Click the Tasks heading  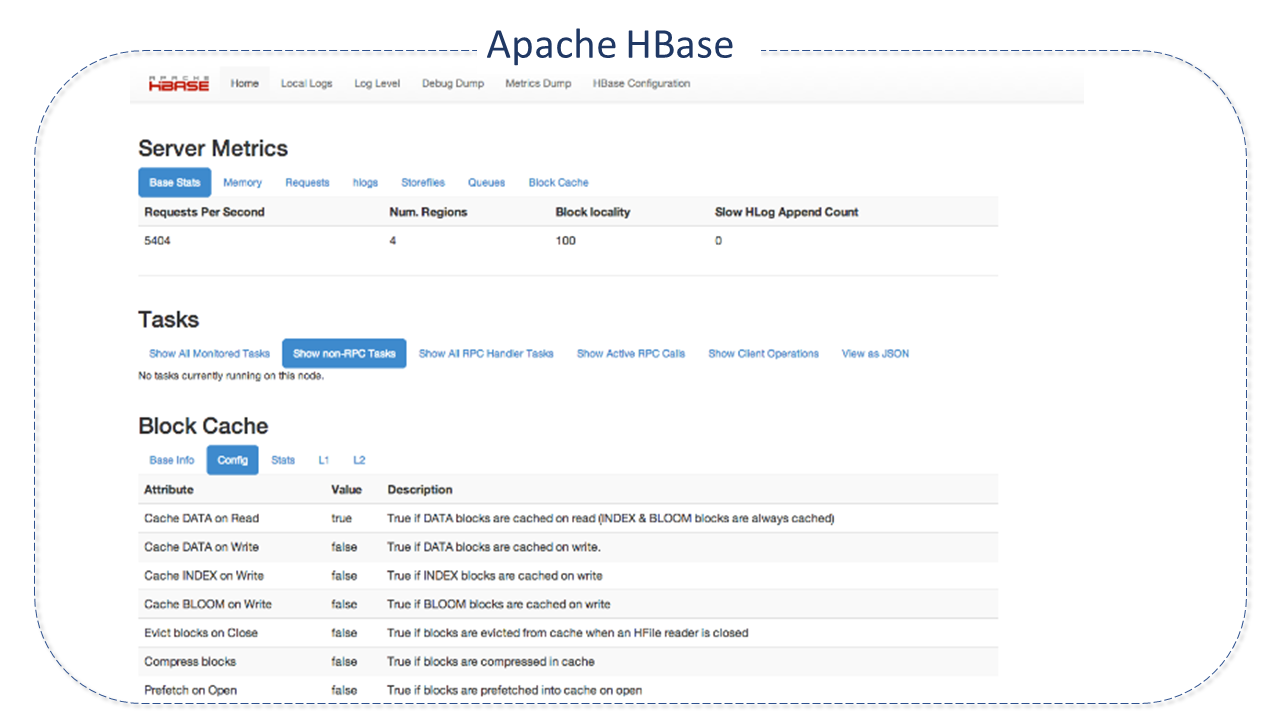click(168, 320)
